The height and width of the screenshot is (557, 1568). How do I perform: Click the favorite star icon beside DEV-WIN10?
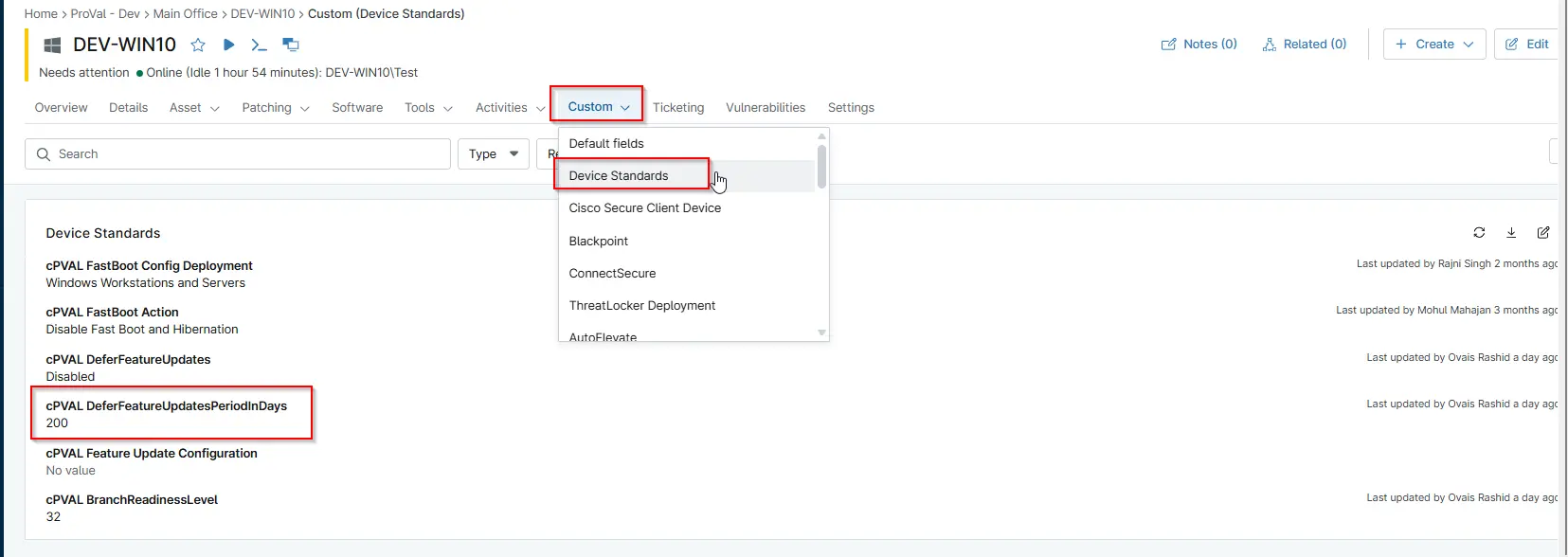198,45
